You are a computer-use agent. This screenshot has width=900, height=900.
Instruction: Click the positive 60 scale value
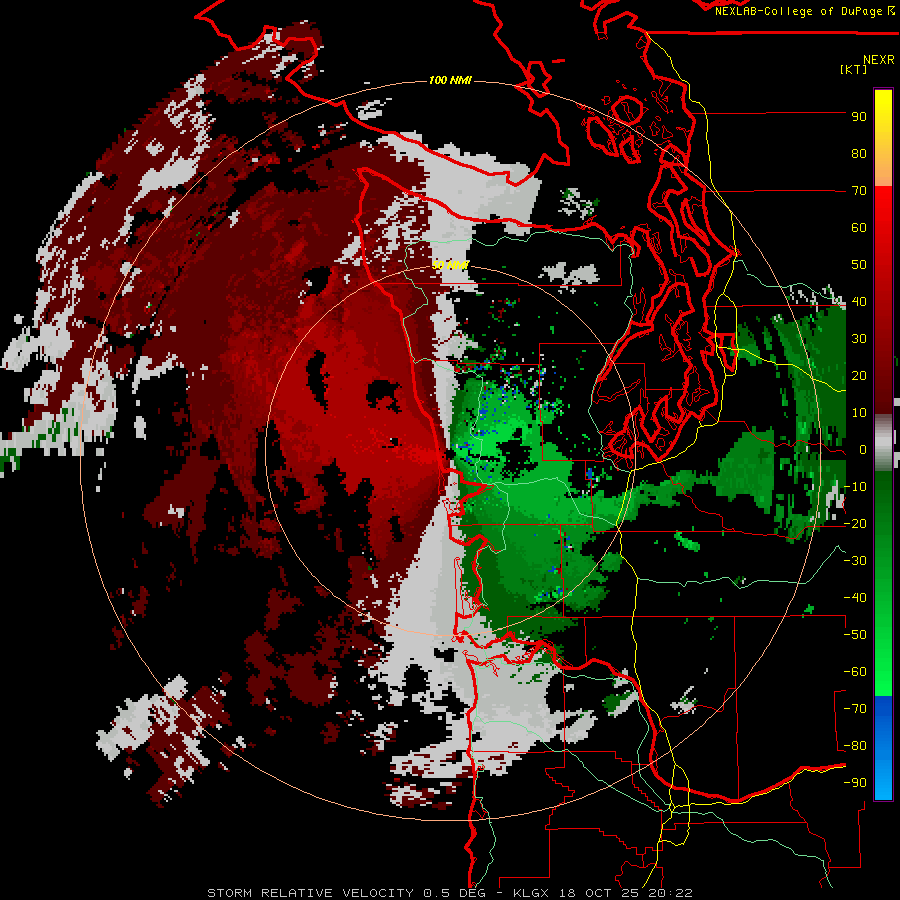(x=859, y=228)
